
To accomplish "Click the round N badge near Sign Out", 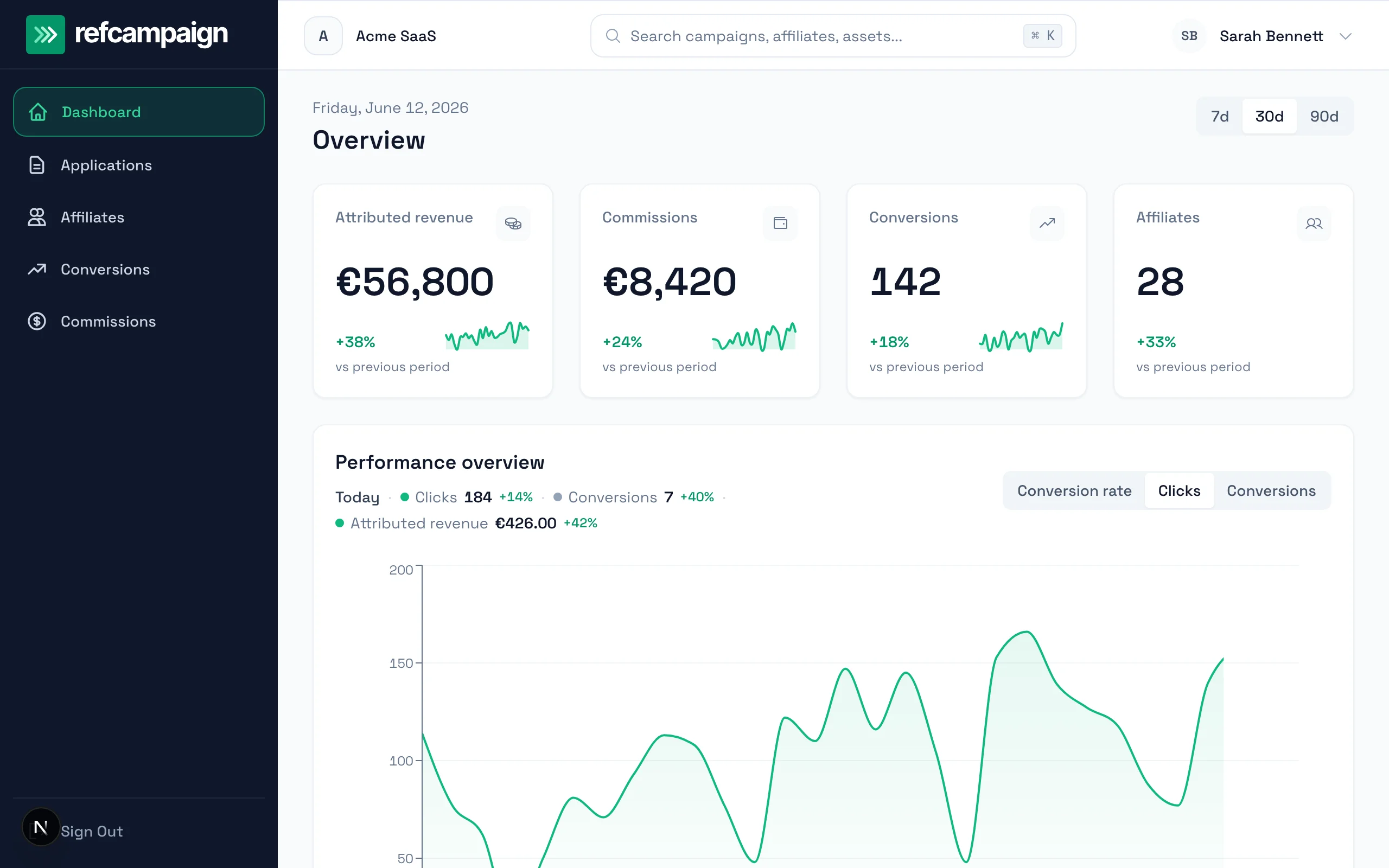I will pyautogui.click(x=41, y=827).
